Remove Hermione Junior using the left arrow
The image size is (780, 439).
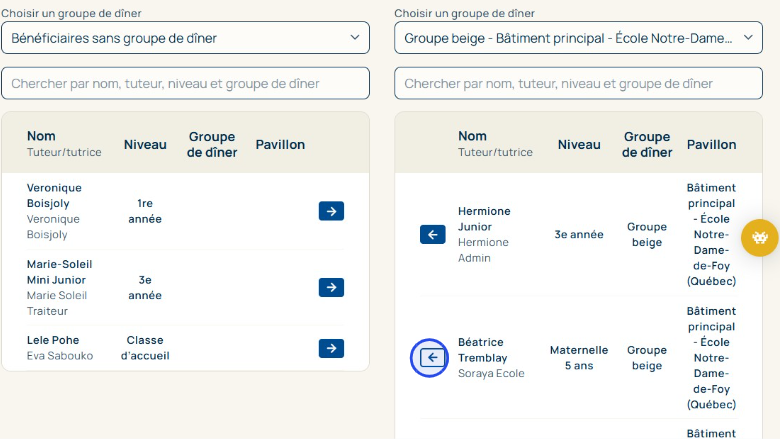(432, 235)
